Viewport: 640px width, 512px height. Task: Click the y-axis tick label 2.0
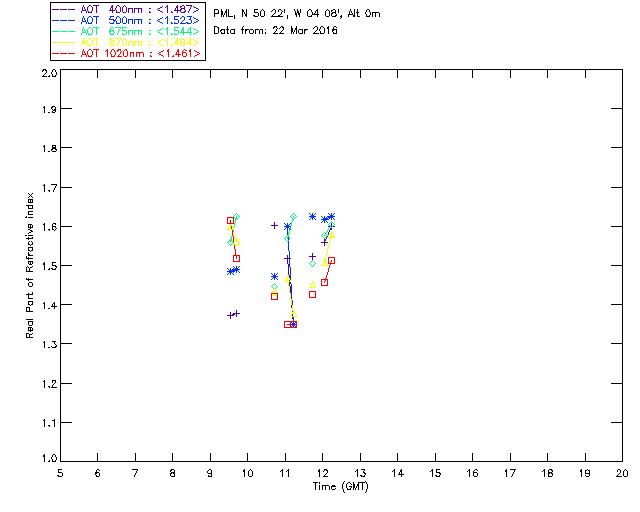(x=49, y=74)
